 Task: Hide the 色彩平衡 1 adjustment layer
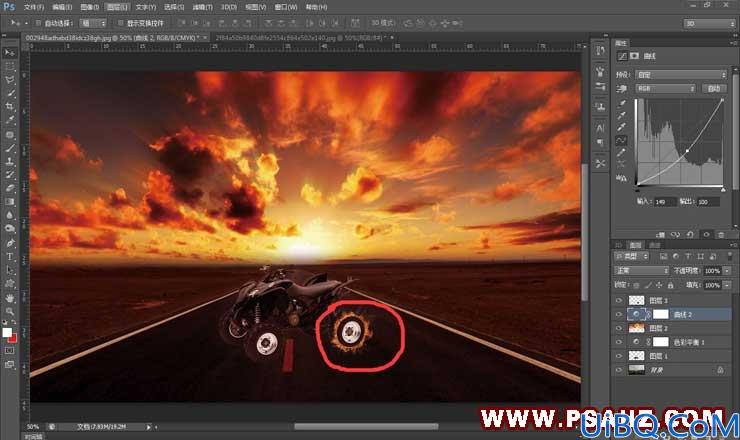pos(619,342)
